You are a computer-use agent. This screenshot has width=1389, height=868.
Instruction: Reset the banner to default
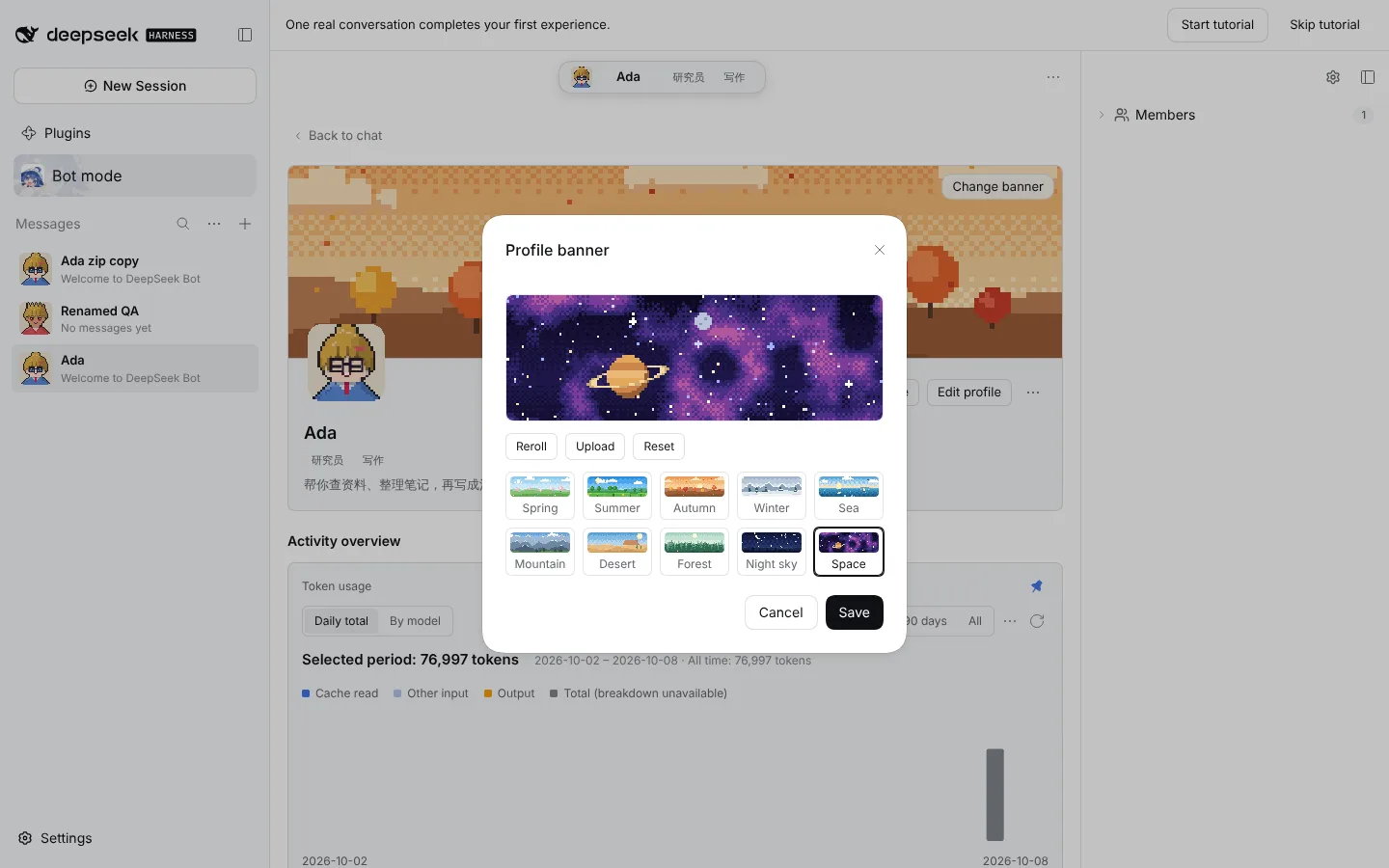[x=659, y=447]
